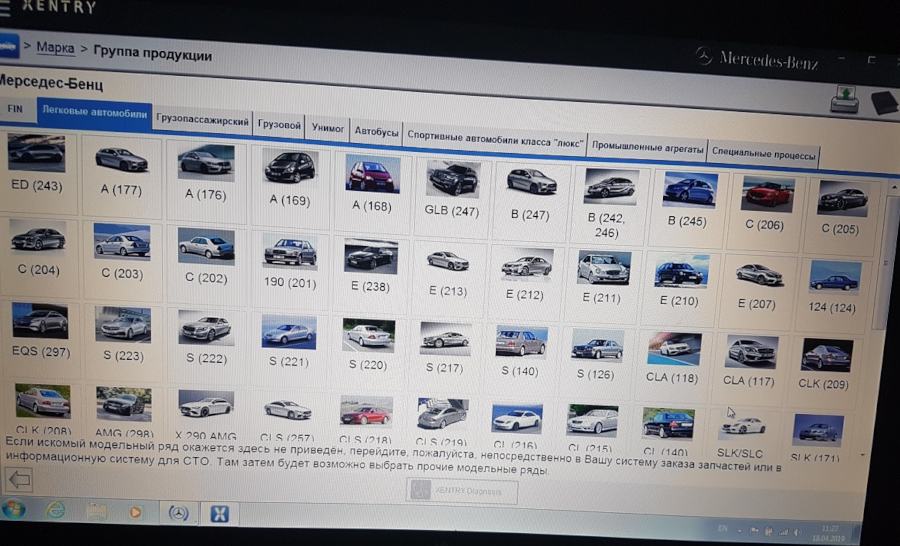Open the S (220) model series
This screenshot has width=900, height=546.
[x=368, y=344]
